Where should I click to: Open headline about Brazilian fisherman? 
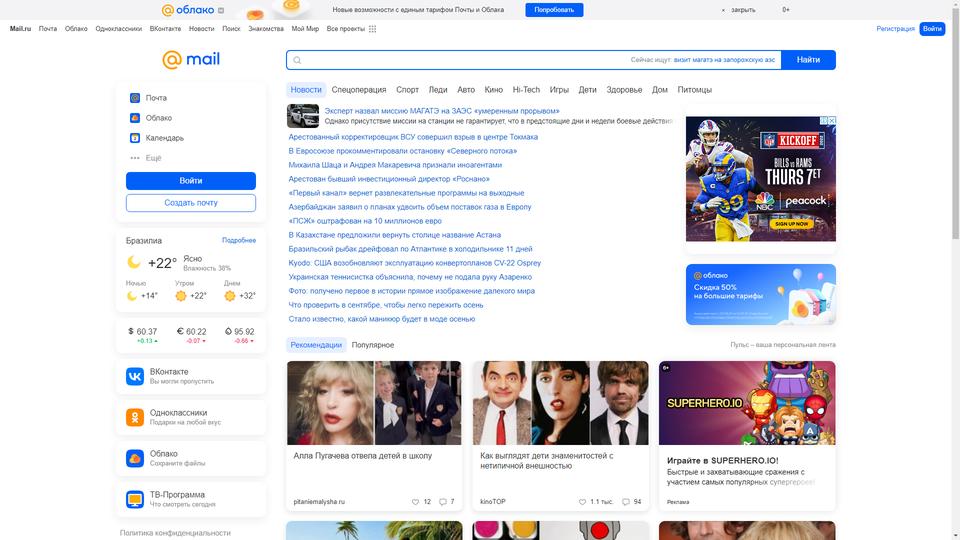(410, 249)
